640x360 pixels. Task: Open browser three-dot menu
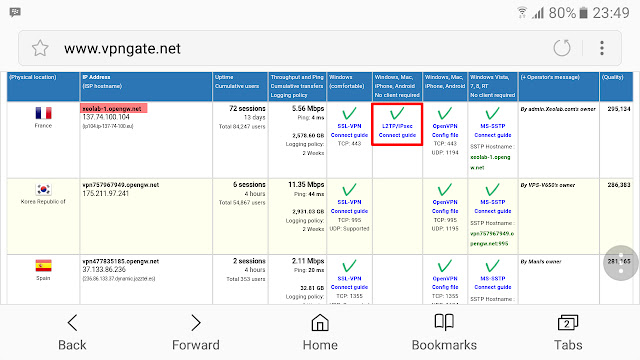click(602, 48)
